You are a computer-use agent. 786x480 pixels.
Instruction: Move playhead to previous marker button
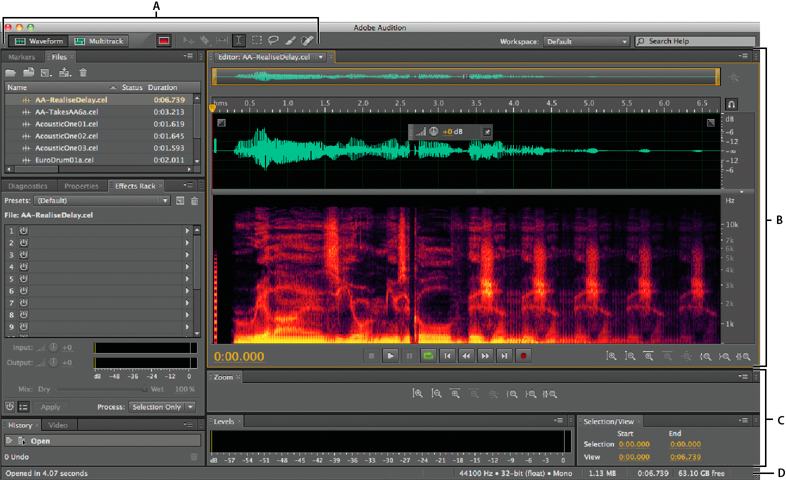[x=447, y=356]
